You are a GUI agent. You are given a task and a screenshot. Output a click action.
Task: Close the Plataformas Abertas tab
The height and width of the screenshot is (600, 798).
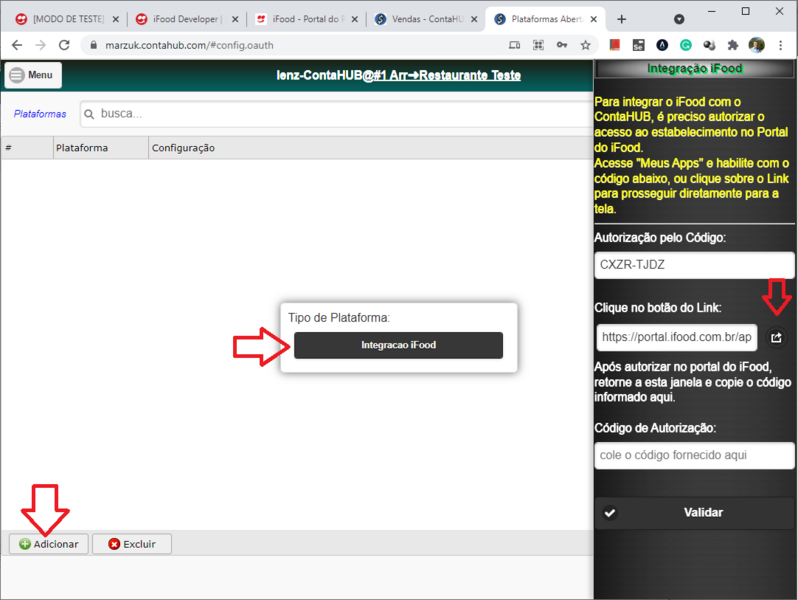click(593, 19)
